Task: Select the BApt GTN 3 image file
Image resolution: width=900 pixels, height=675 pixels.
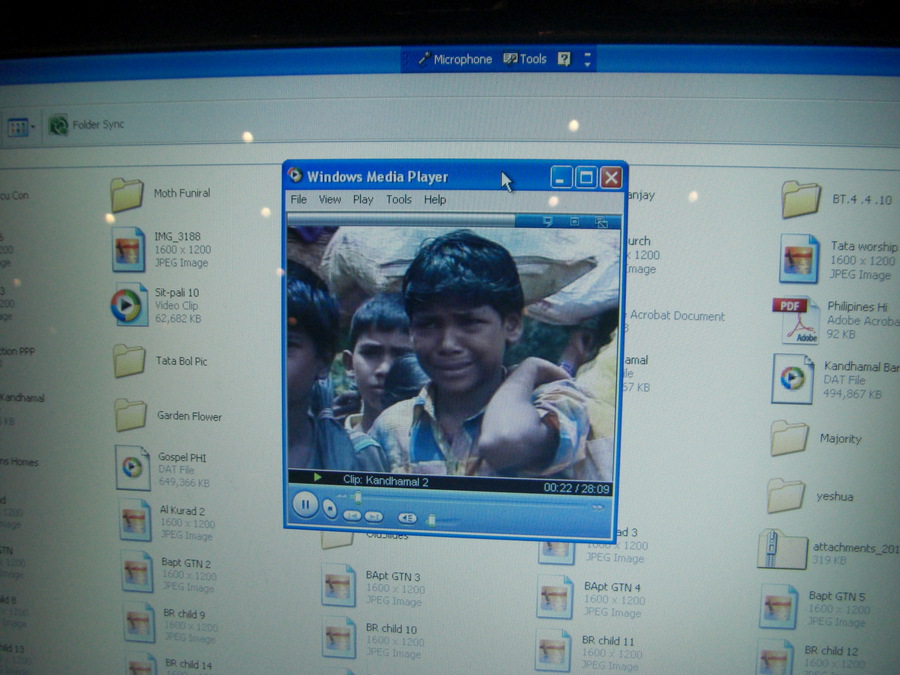Action: click(373, 587)
